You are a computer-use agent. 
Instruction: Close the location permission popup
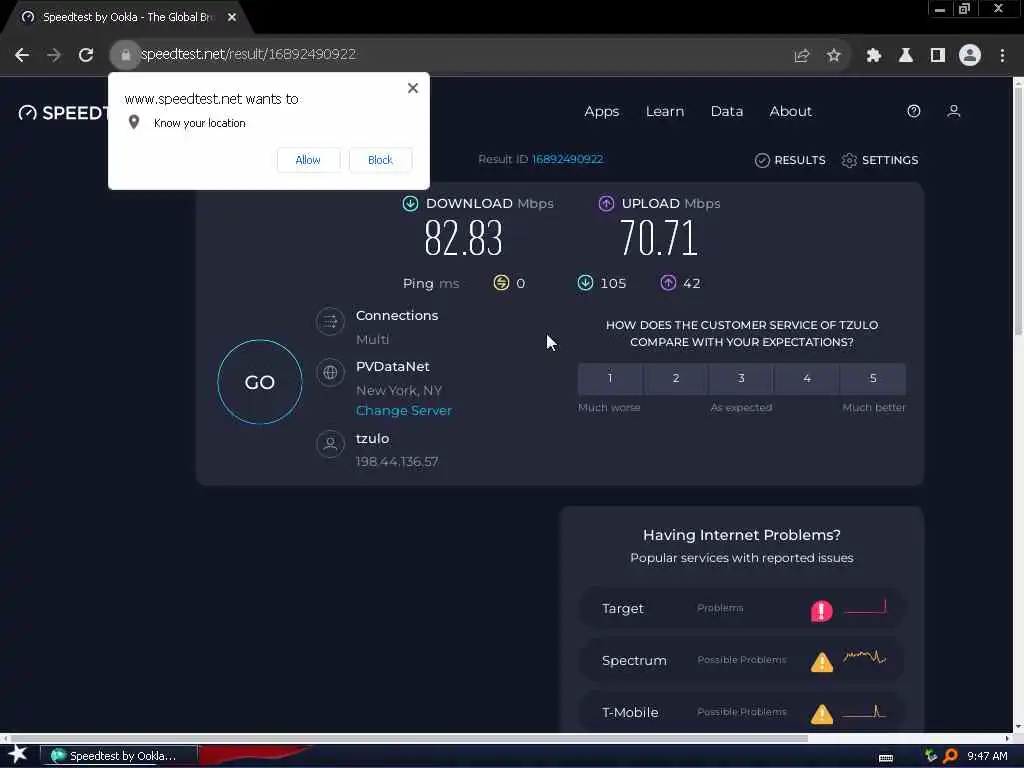[x=413, y=88]
